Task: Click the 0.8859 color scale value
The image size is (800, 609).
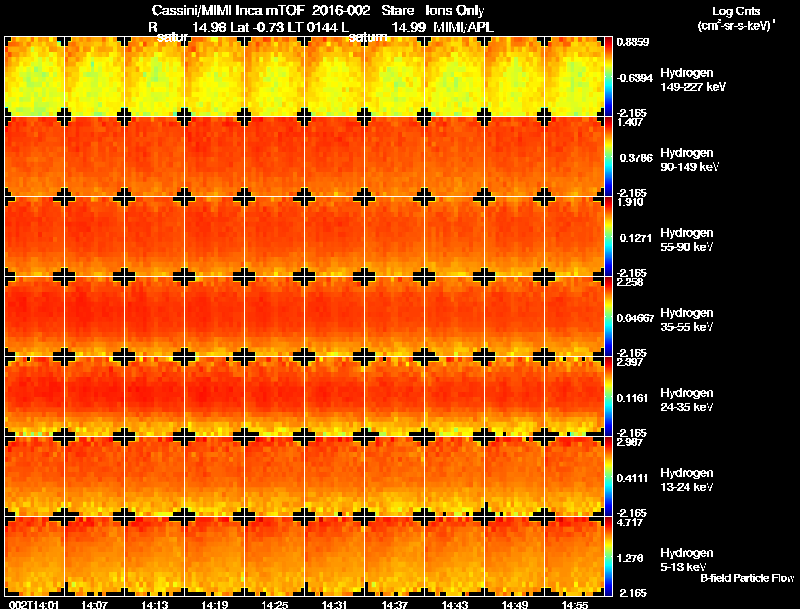Action: click(633, 42)
